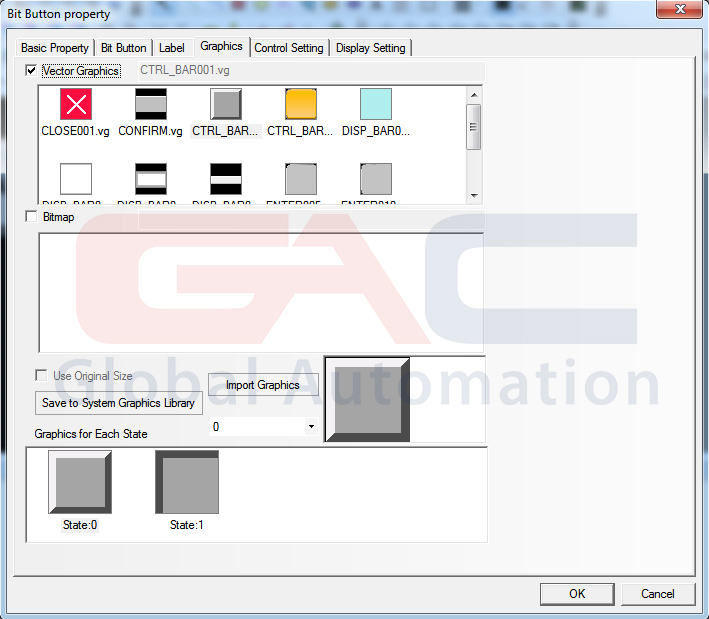Click the large graphic preview image
Screen dimensions: 709x619
(368, 400)
